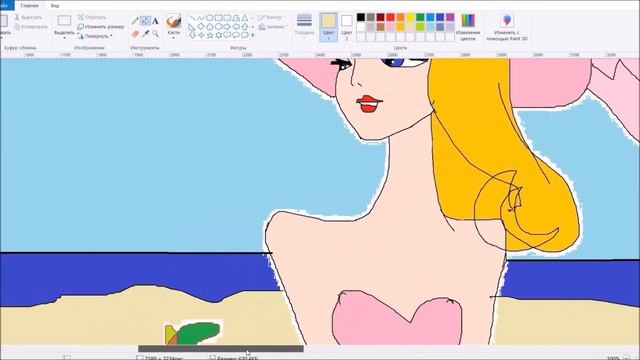Choose the Line shape
This screenshot has width=640, height=360.
192,18
